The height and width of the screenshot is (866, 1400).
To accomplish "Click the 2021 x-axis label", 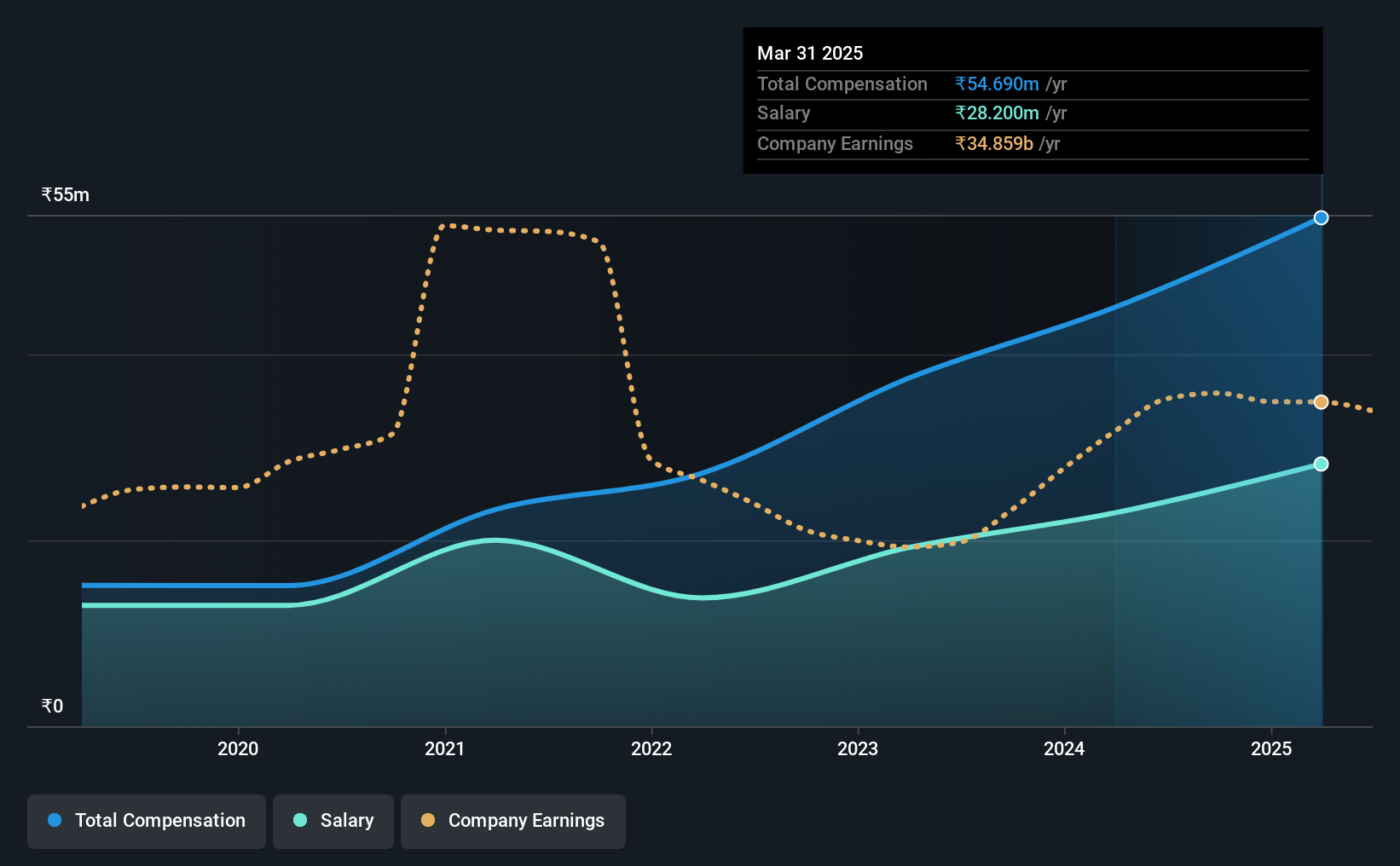I will pyautogui.click(x=445, y=748).
